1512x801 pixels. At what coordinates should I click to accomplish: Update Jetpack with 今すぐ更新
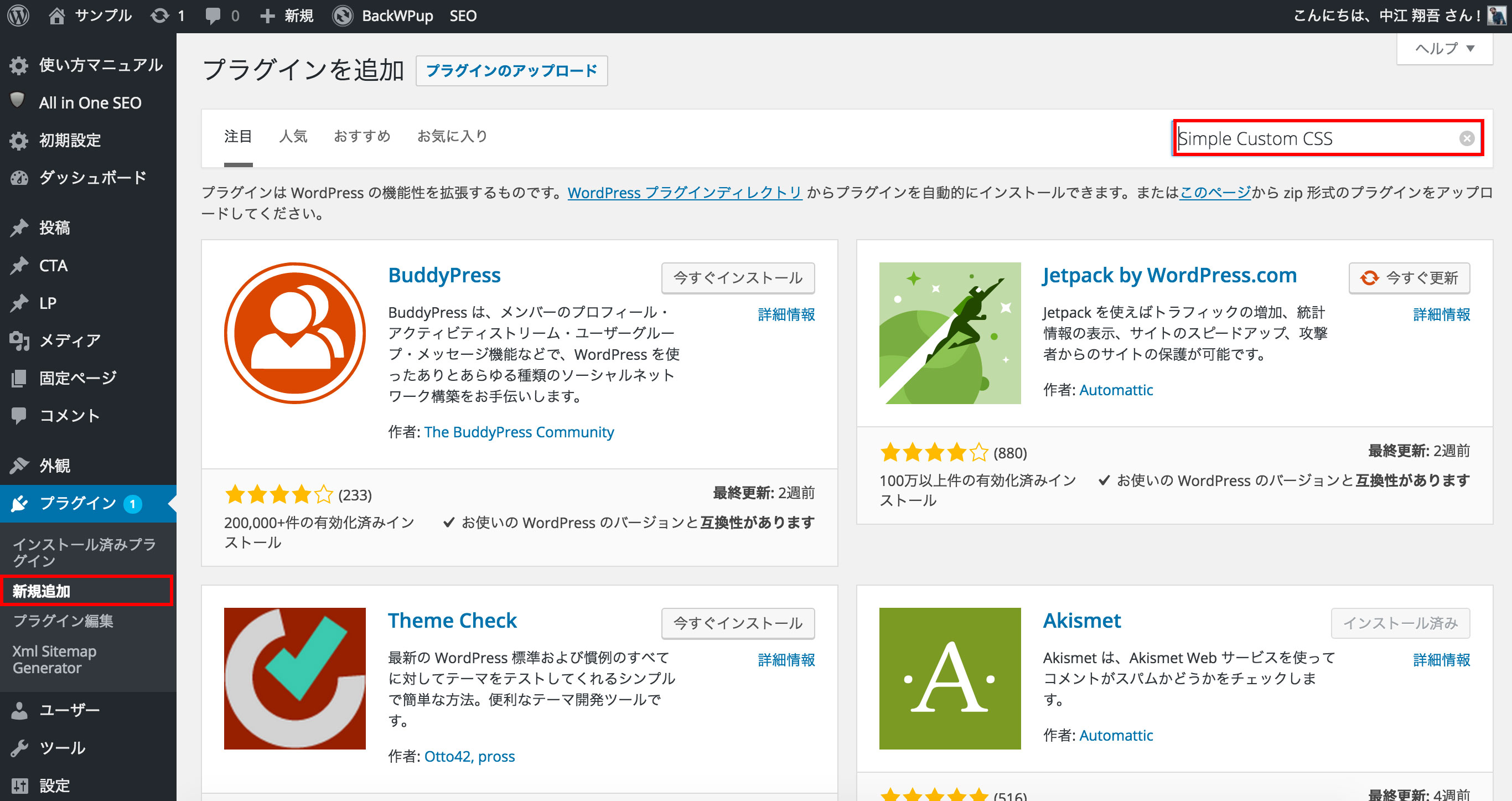pyautogui.click(x=1409, y=278)
